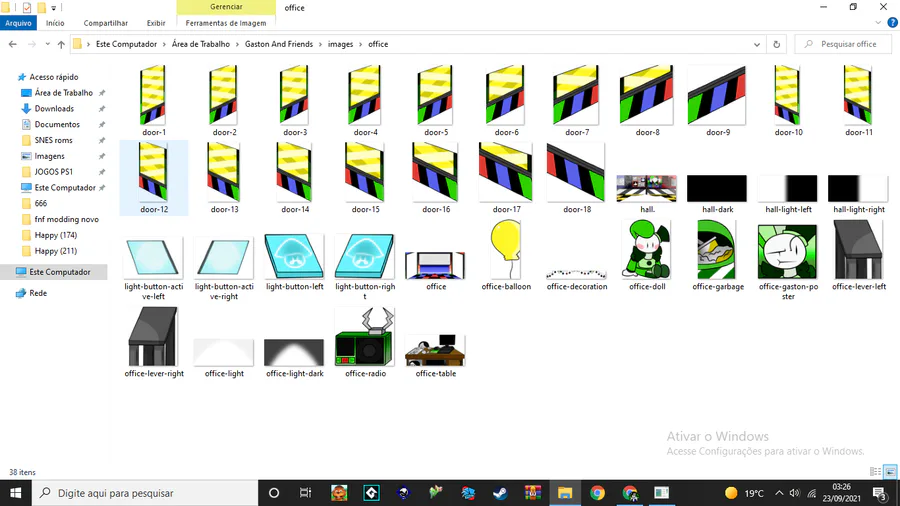The width and height of the screenshot is (900, 506).
Task: Open Steam from the taskbar
Action: pyautogui.click(x=500, y=493)
